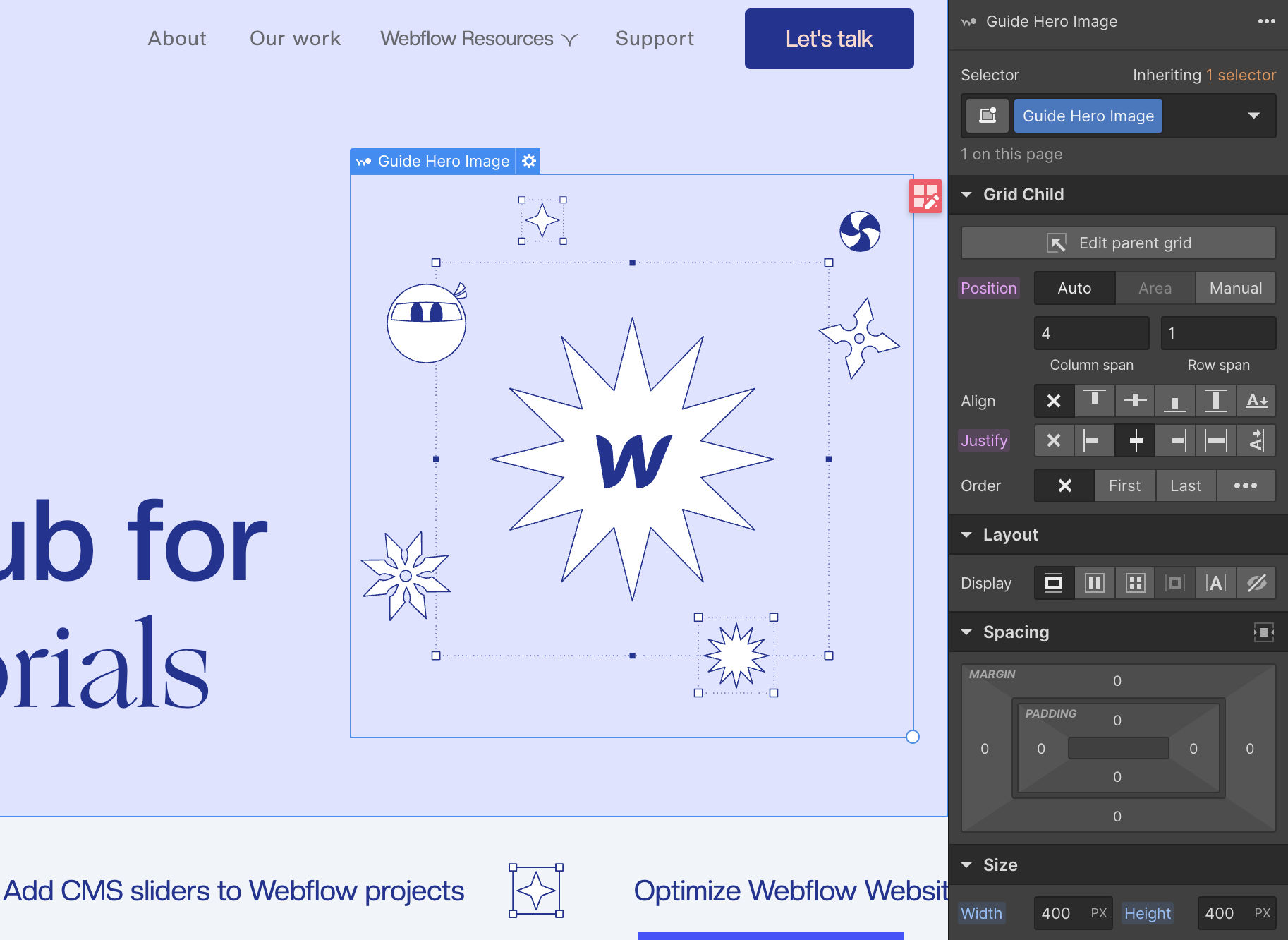Open more Order options ellipsis
The height and width of the screenshot is (940, 1288).
pyautogui.click(x=1246, y=486)
